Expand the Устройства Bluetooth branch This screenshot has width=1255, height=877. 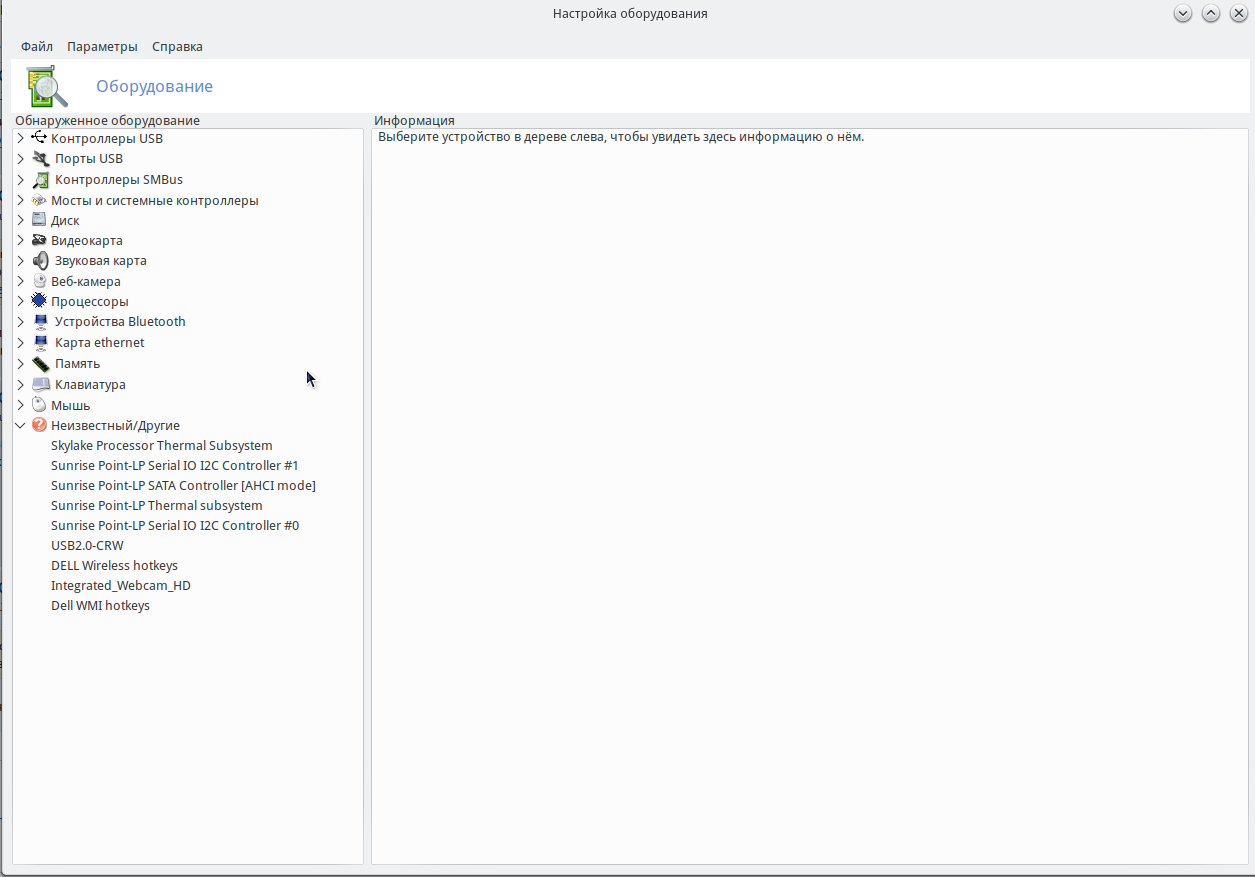coord(21,321)
